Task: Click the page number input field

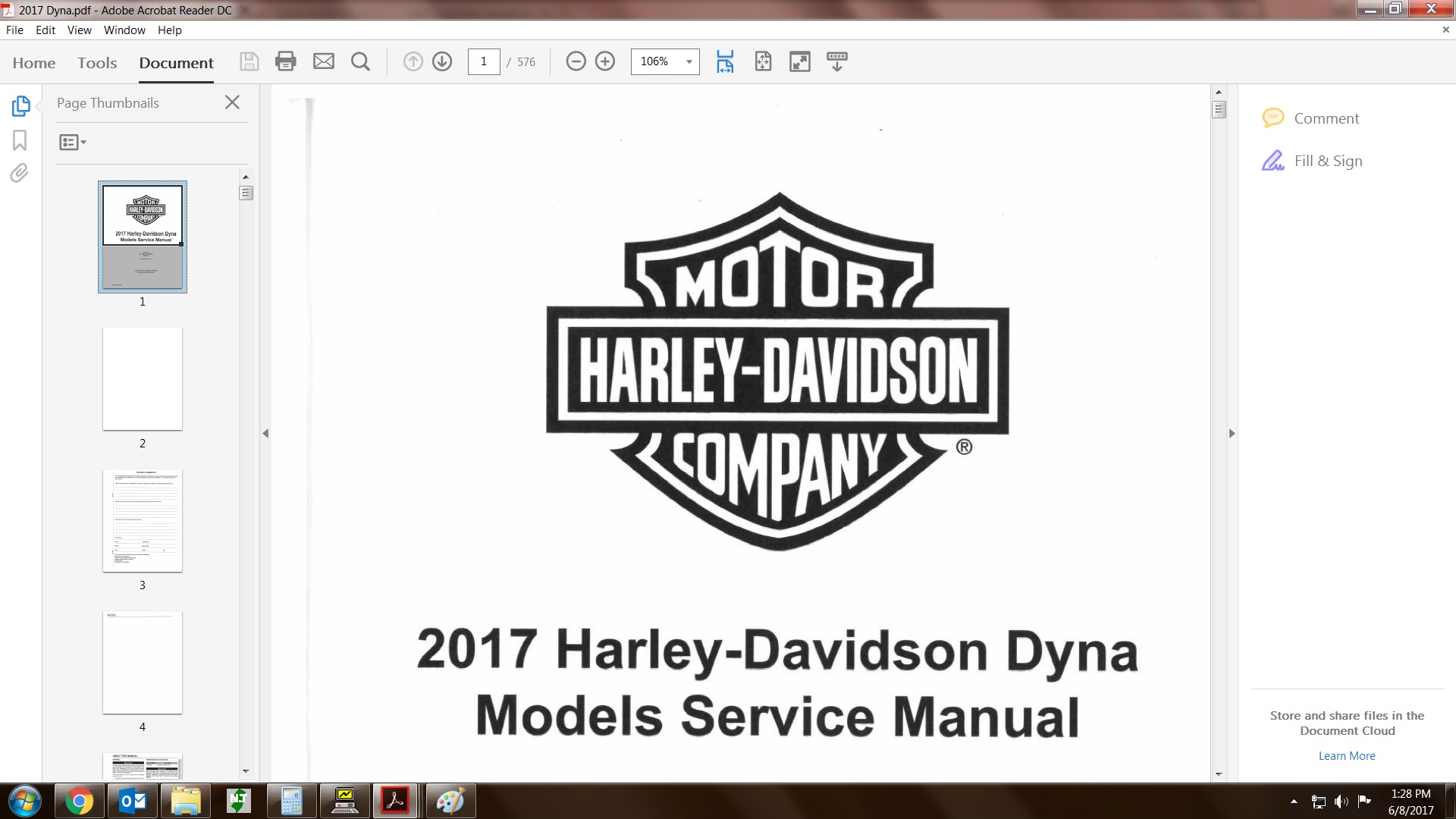Action: pos(484,61)
